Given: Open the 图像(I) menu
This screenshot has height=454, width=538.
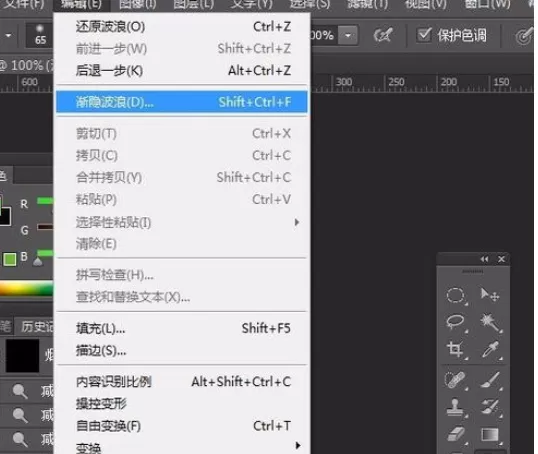Looking at the screenshot, I should (138, 4).
